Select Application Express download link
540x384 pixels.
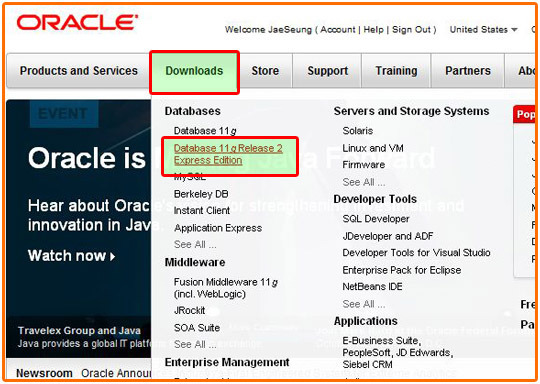point(218,228)
